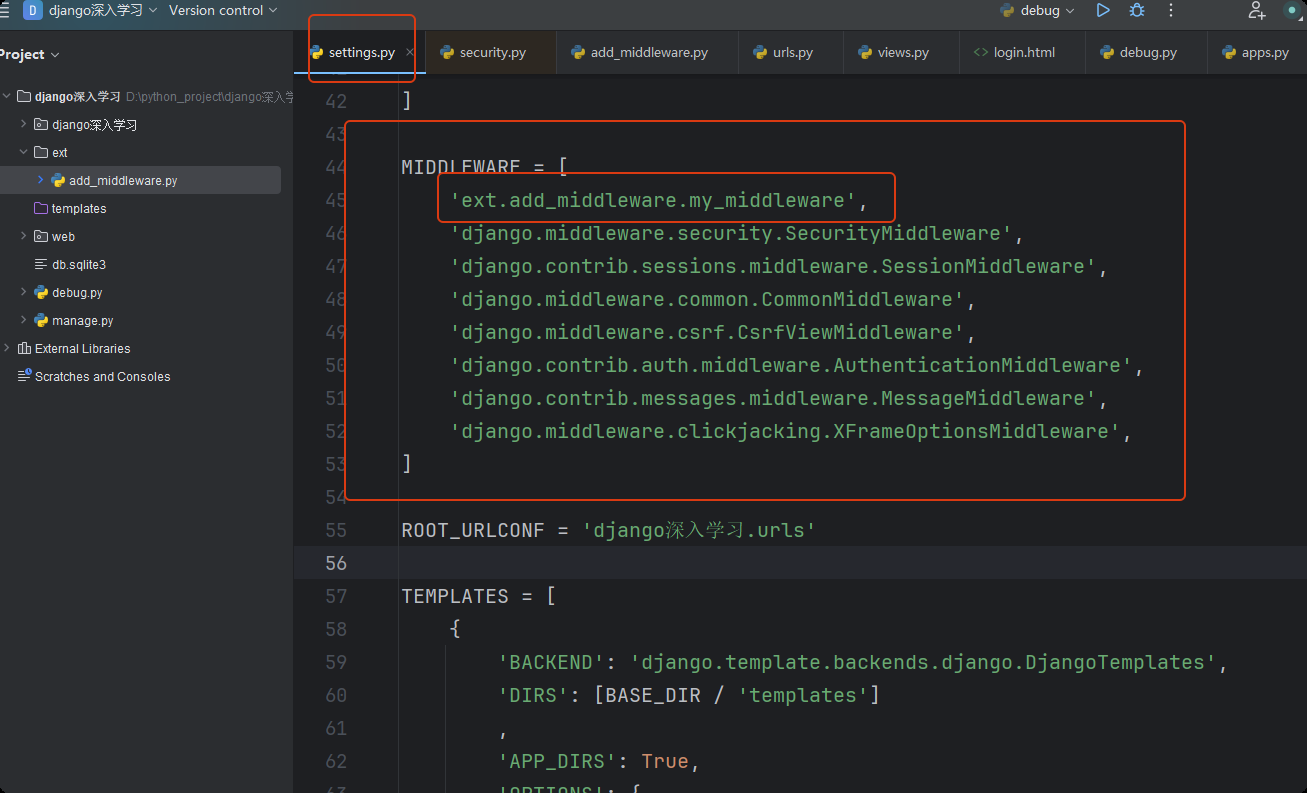The width and height of the screenshot is (1307, 793).
Task: Select db.sqlite3 in the project tree
Action: [79, 265]
